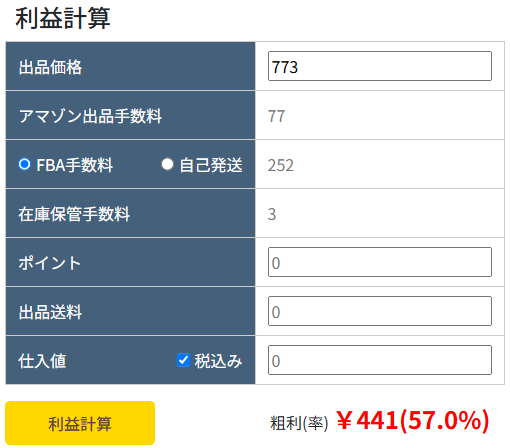Screen dimensions: 510x448
Task: Focus the ポイント input field
Action: point(380,262)
